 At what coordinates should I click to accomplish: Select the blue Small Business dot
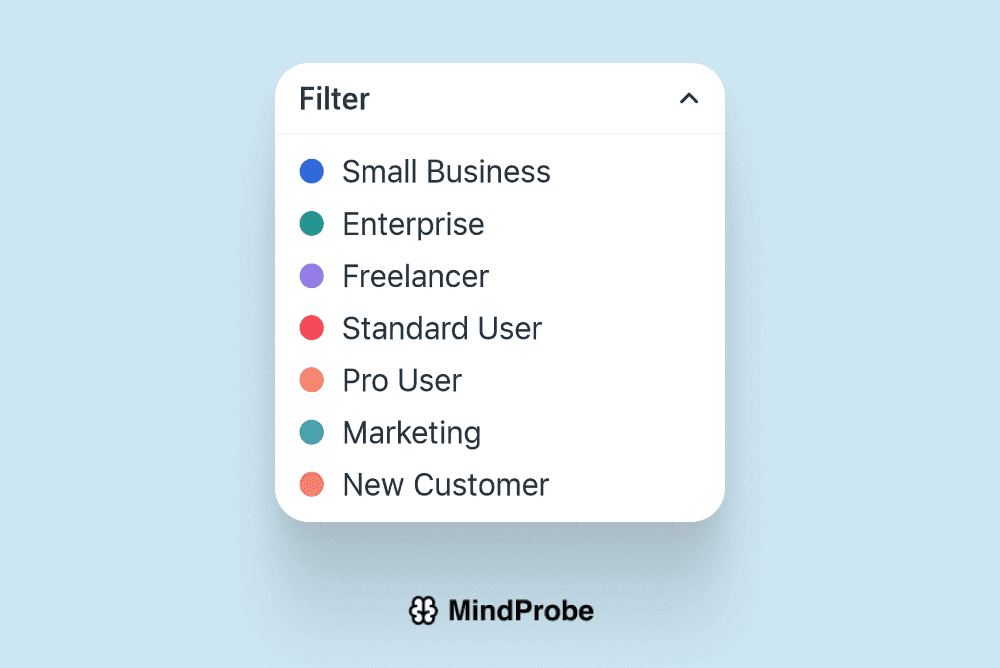[x=312, y=172]
